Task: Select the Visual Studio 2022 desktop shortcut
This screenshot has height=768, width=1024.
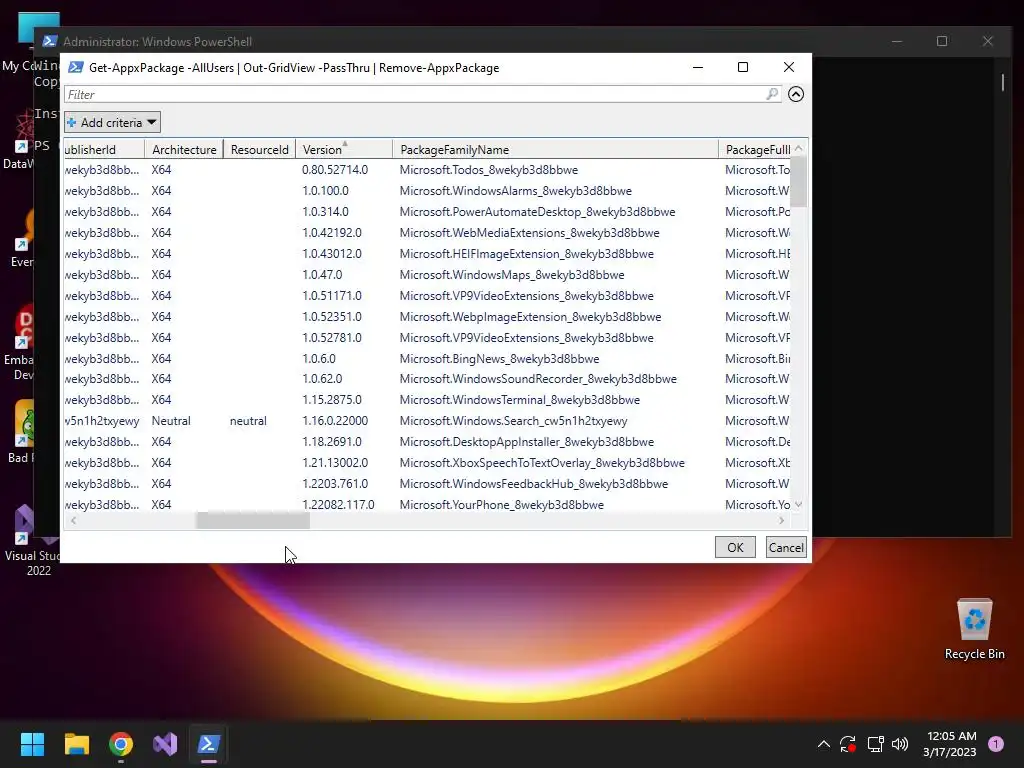Action: pos(33,539)
